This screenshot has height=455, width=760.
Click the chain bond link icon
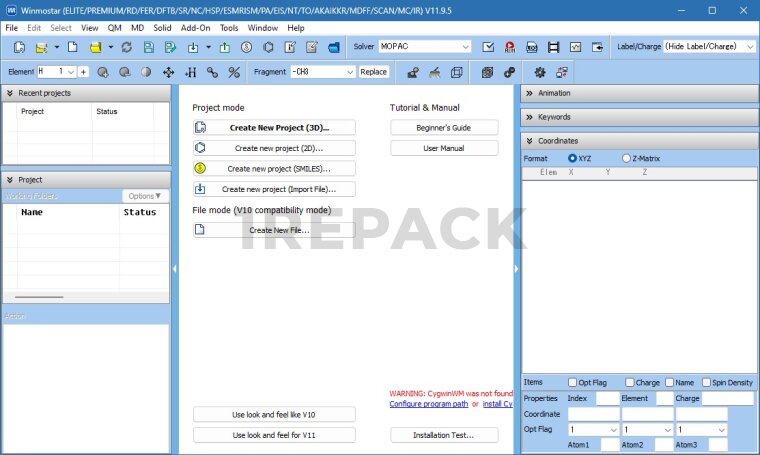tap(212, 72)
